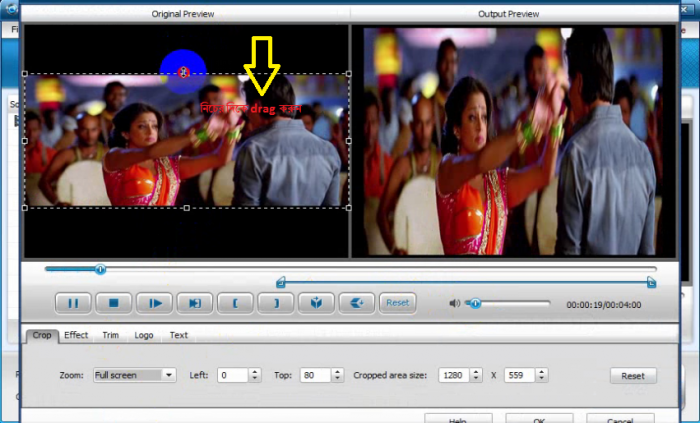Image resolution: width=700 pixels, height=423 pixels.
Task: Click the volume slider
Action: pyautogui.click(x=508, y=303)
